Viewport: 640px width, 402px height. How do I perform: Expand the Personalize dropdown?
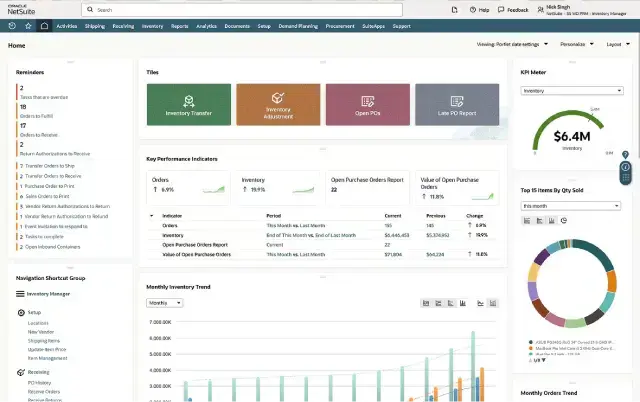(x=576, y=45)
